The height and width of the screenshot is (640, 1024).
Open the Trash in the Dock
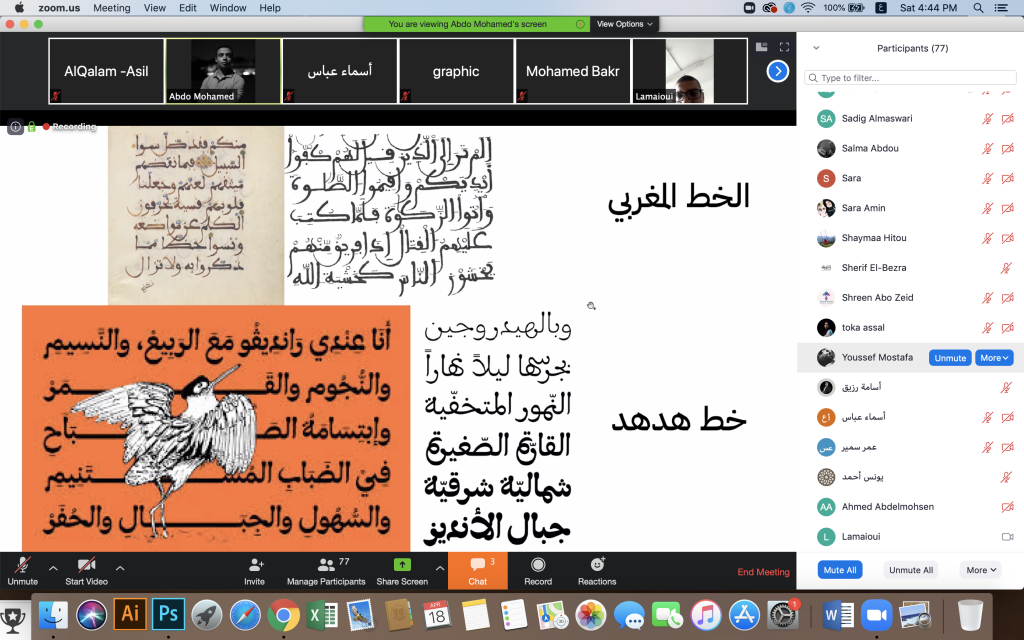(x=970, y=615)
